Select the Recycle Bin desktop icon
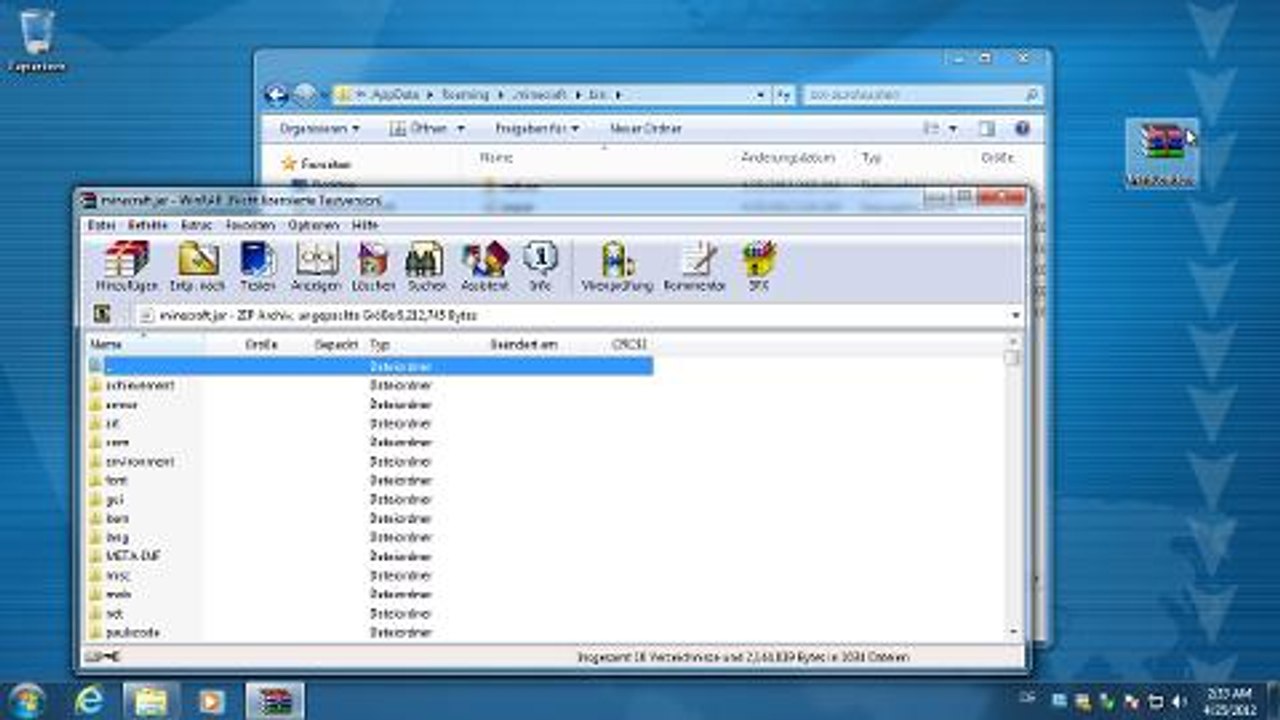Screen dimensions: 1280x720 coord(37,40)
